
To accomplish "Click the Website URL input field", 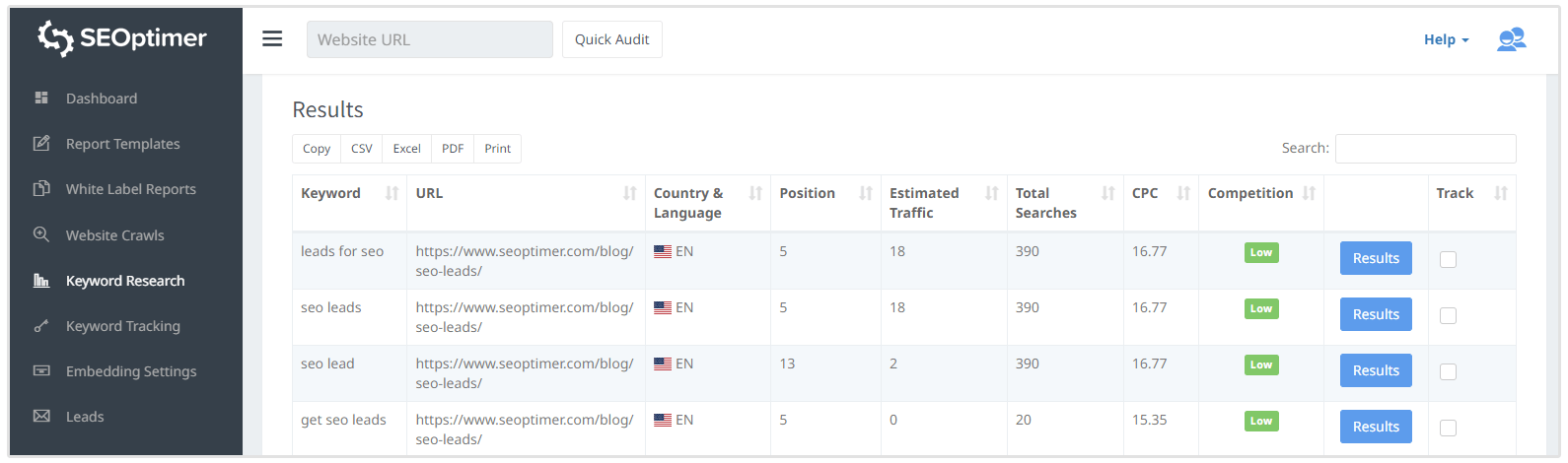I will [x=430, y=39].
